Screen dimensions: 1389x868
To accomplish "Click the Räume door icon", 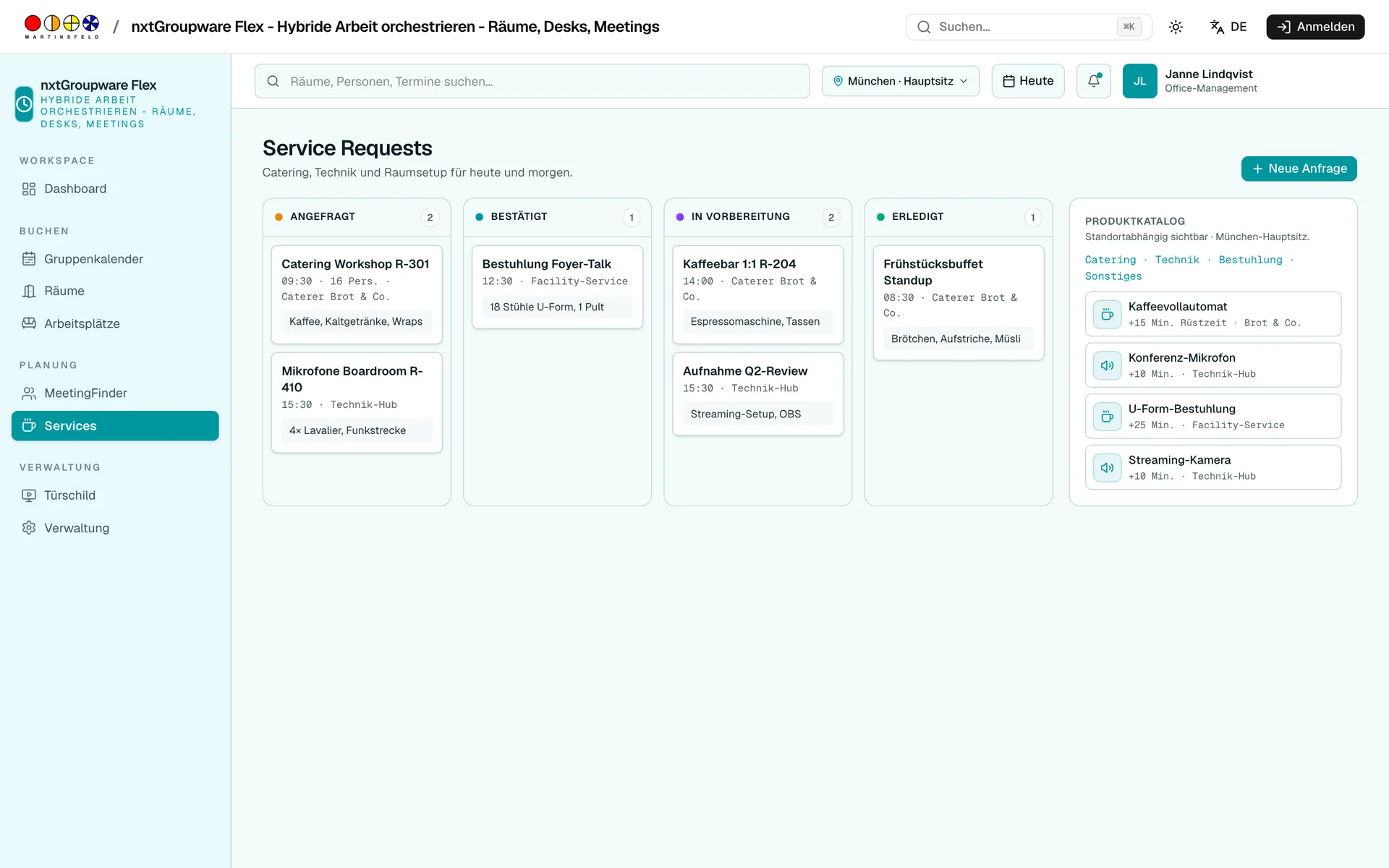I will pyautogui.click(x=29, y=291).
